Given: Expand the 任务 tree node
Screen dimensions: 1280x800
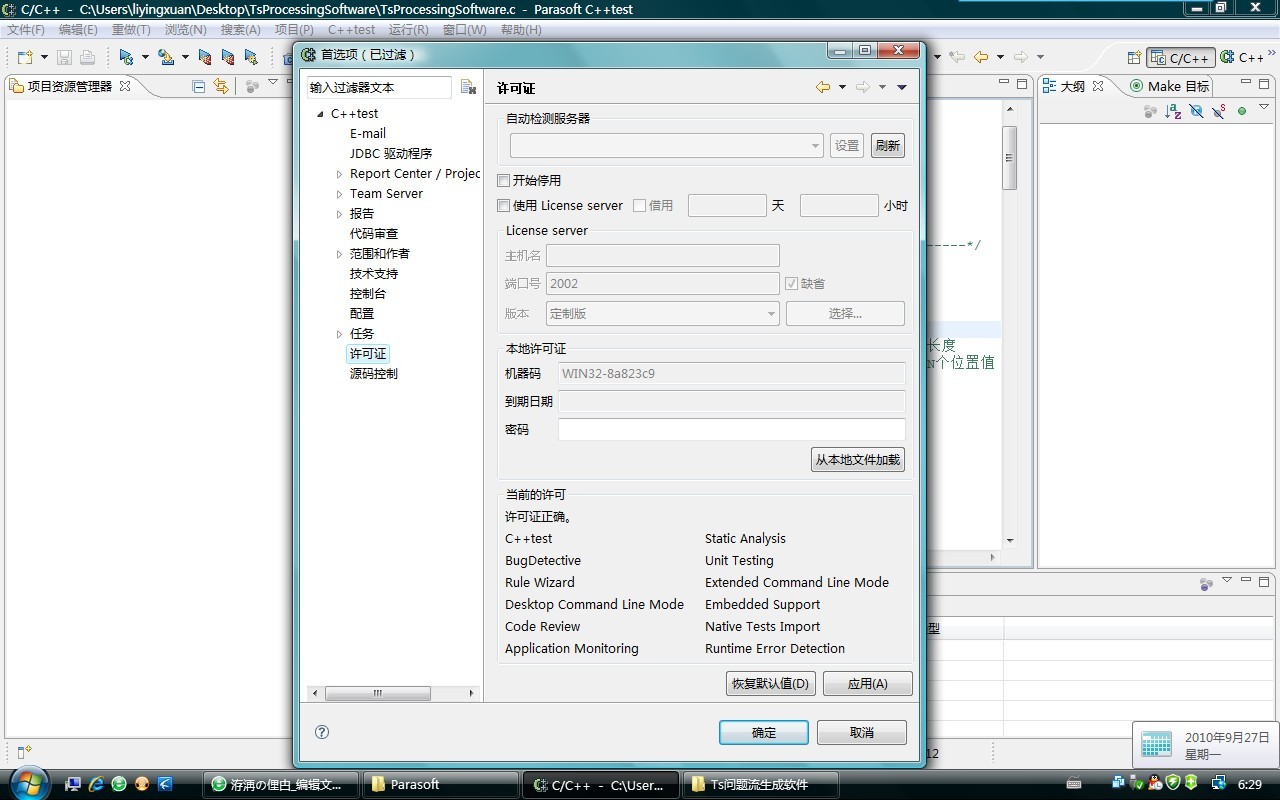Looking at the screenshot, I should (339, 334).
